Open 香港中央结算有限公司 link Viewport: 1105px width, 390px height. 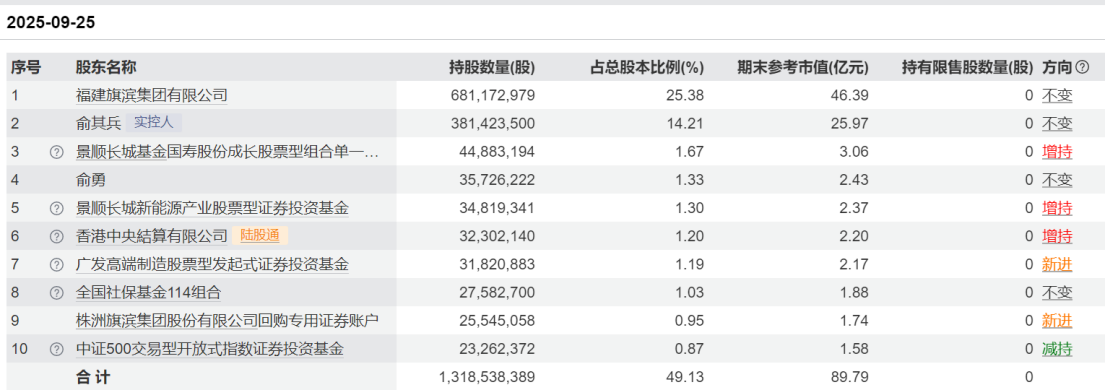pyautogui.click(x=152, y=236)
